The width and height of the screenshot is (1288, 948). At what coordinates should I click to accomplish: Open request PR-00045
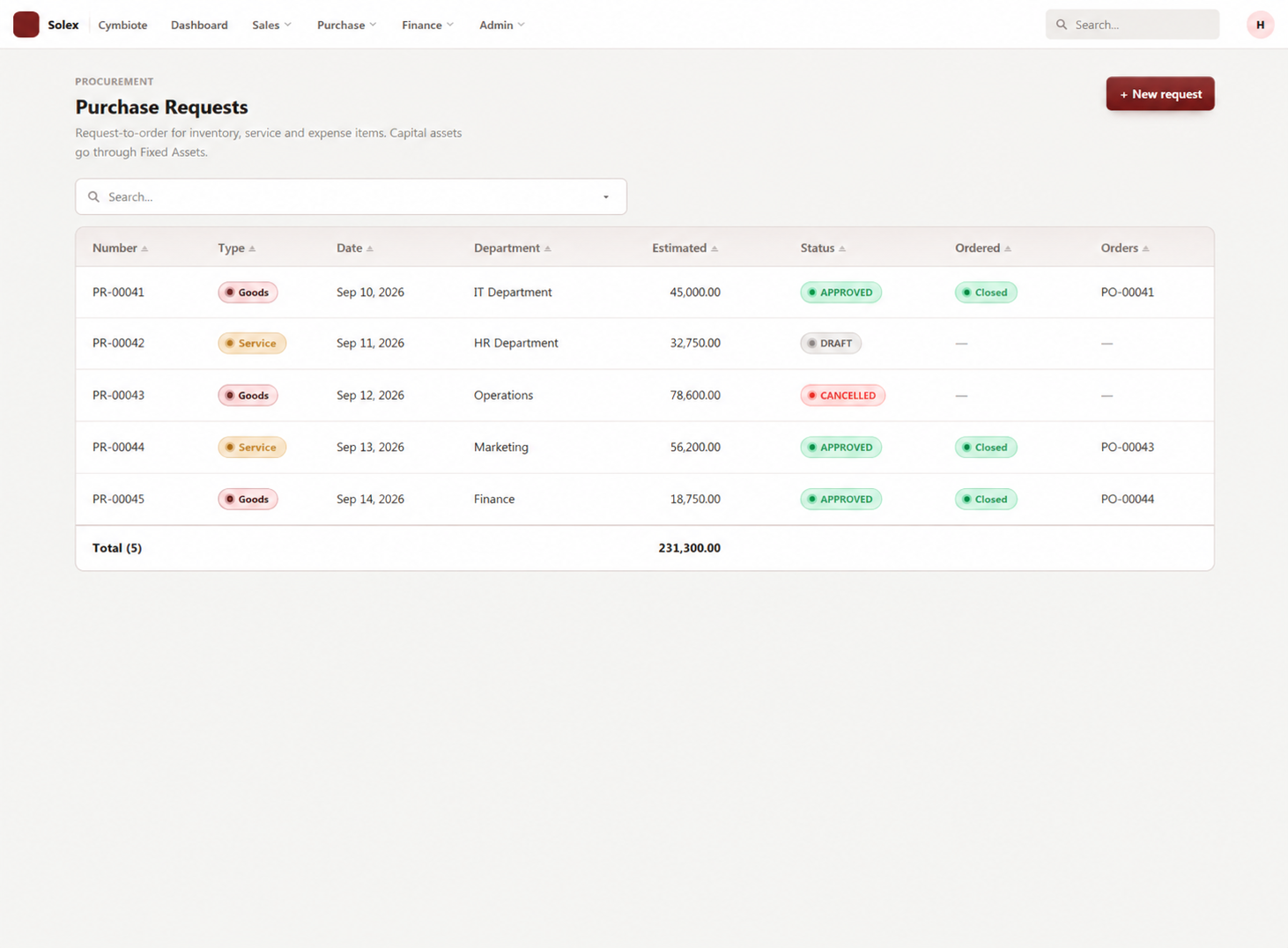(x=118, y=500)
